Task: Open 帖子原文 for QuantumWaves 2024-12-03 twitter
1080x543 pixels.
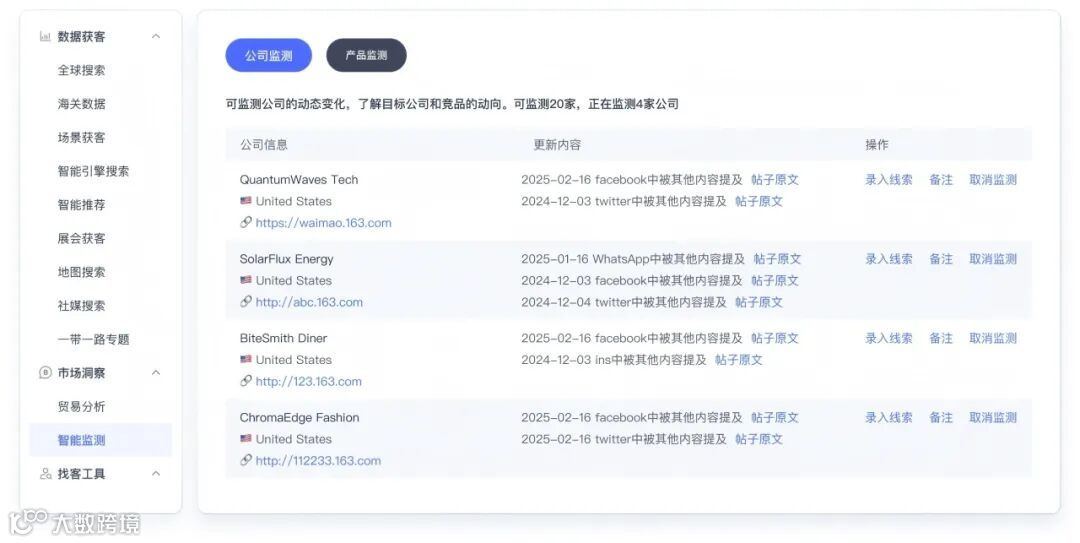Action: [x=759, y=201]
